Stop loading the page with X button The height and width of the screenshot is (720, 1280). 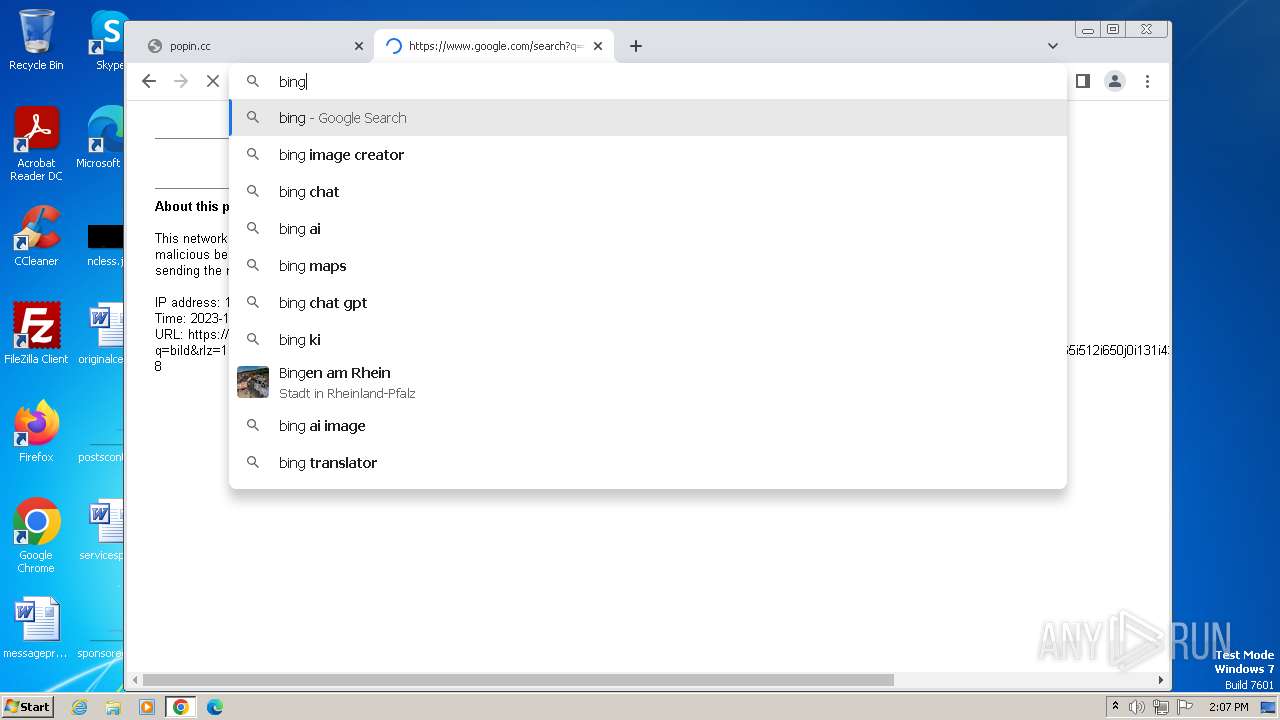coord(213,81)
